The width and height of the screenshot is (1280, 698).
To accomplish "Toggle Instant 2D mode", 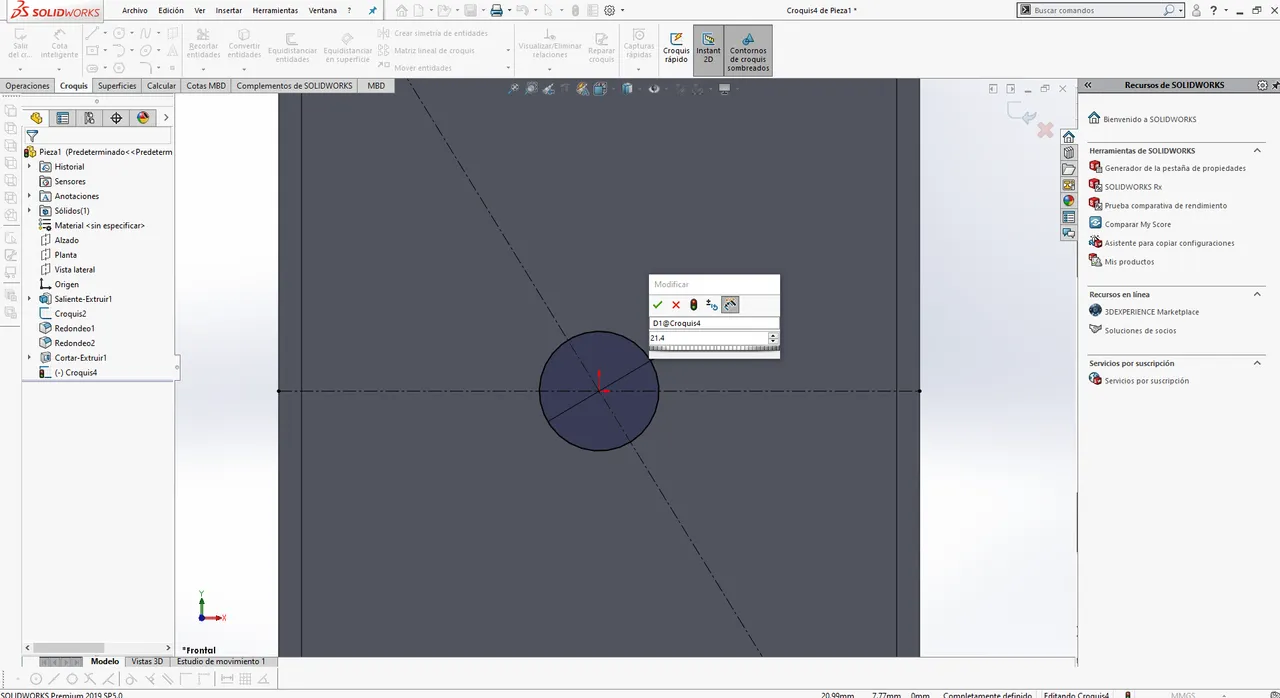I will (708, 50).
